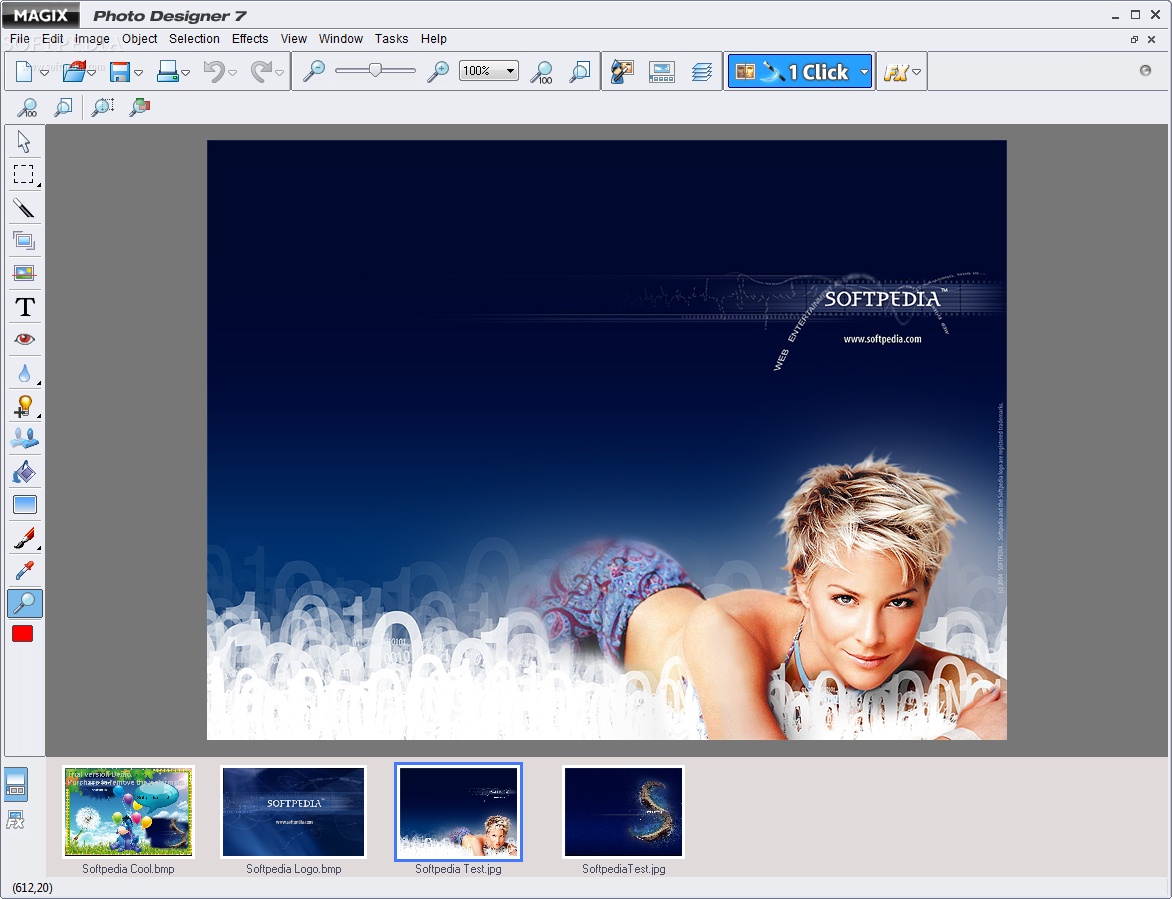Select the crop tool
The height and width of the screenshot is (899, 1172).
coord(24,241)
